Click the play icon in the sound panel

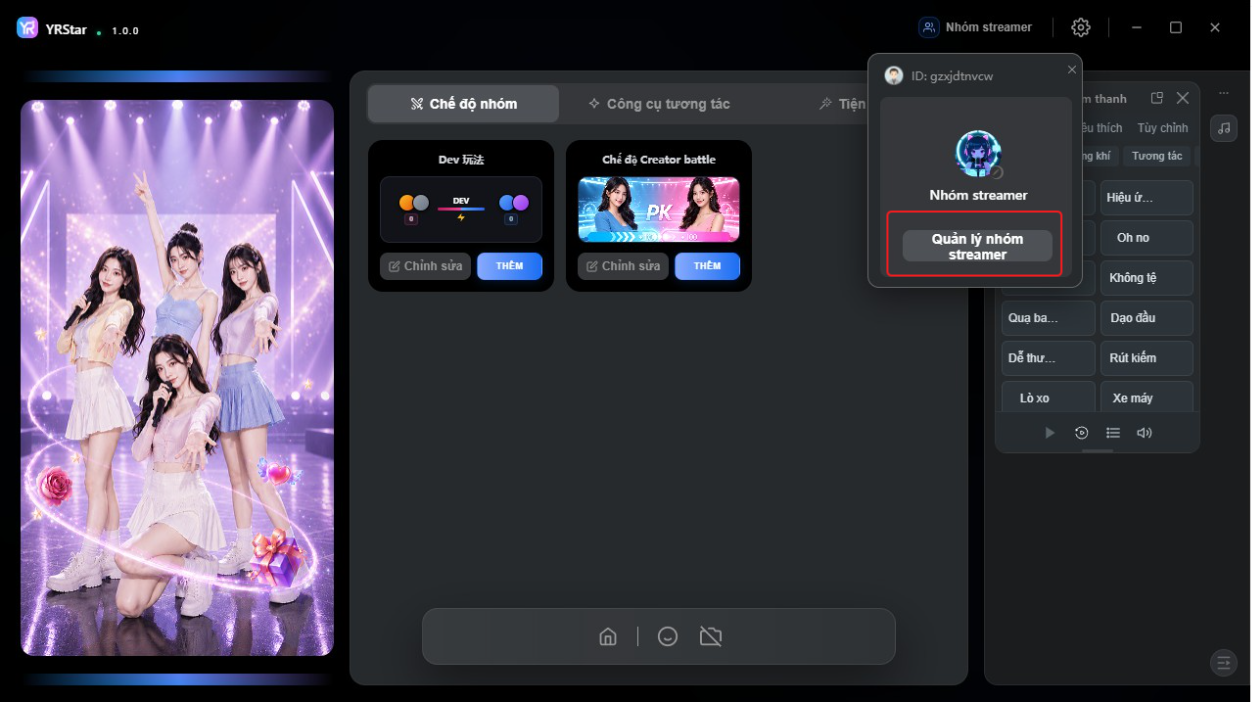[1049, 433]
